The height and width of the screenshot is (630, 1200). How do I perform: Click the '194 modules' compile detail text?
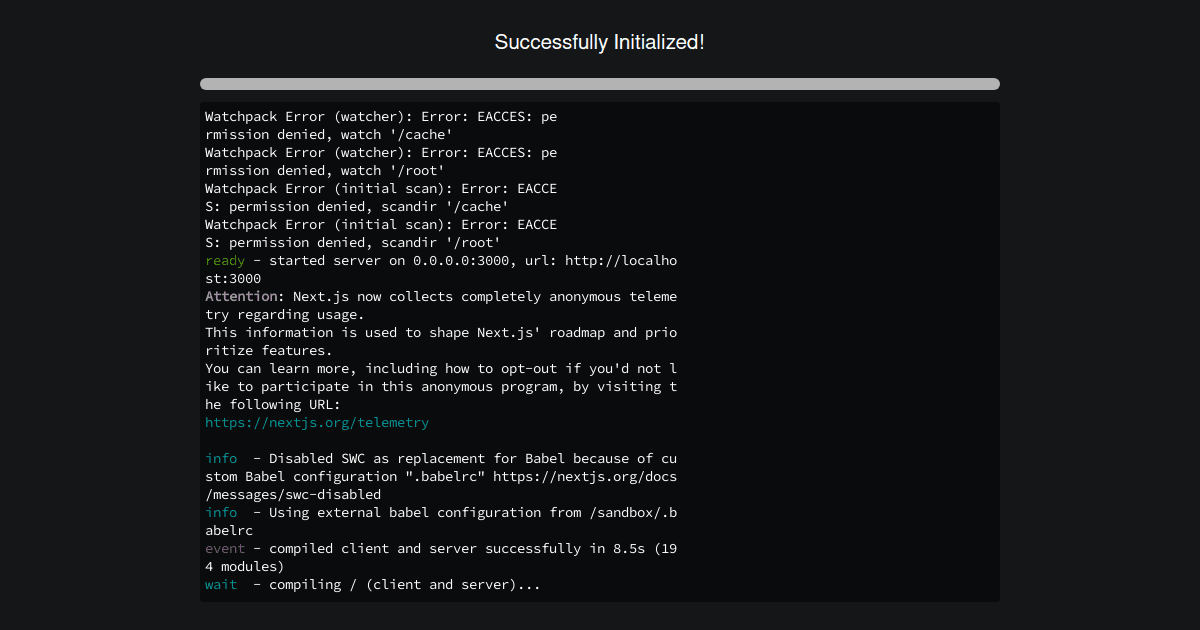[x=246, y=566]
